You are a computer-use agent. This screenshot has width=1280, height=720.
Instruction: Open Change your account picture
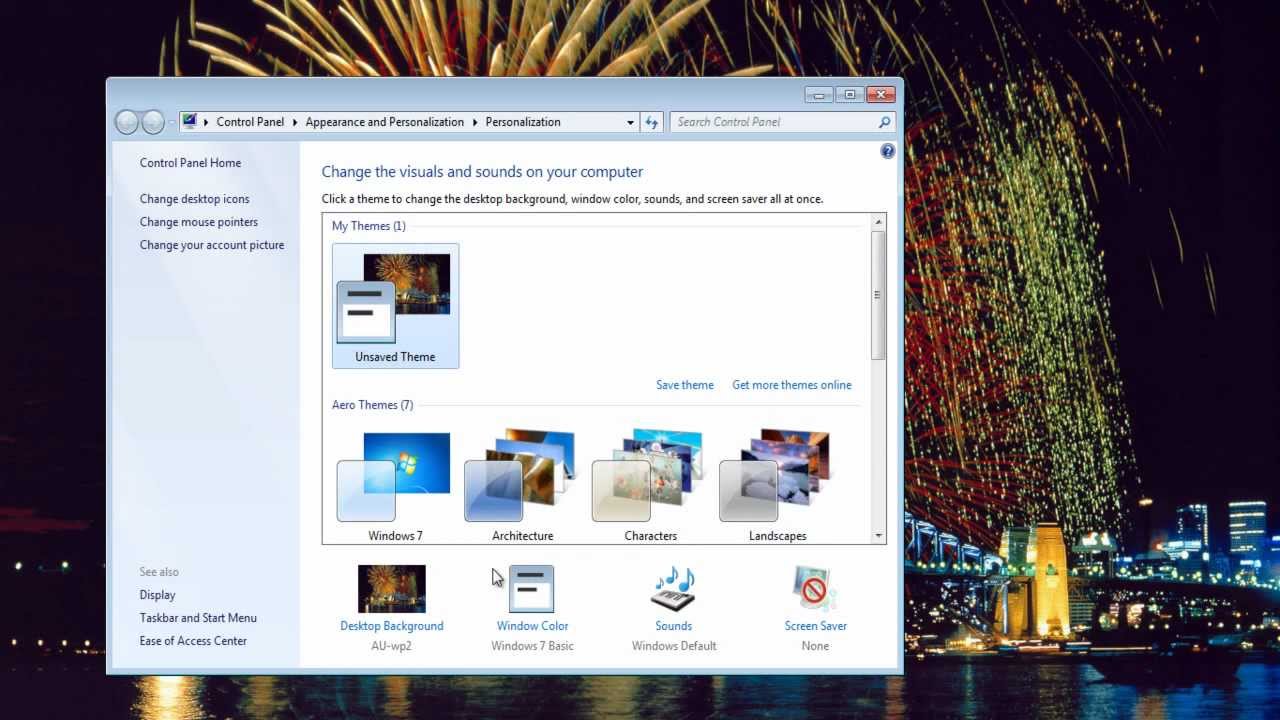[212, 245]
